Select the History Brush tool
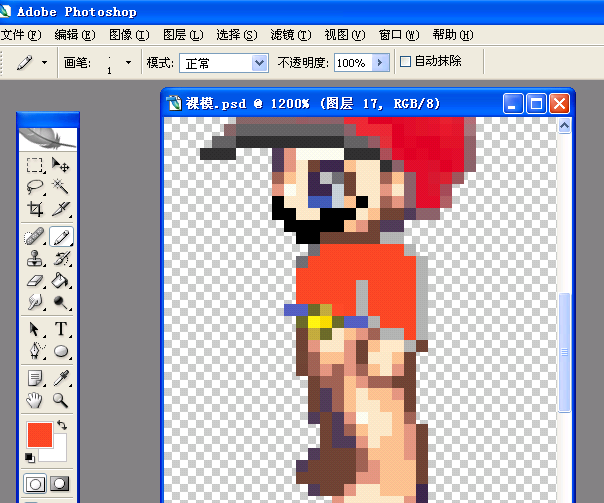 [60, 258]
